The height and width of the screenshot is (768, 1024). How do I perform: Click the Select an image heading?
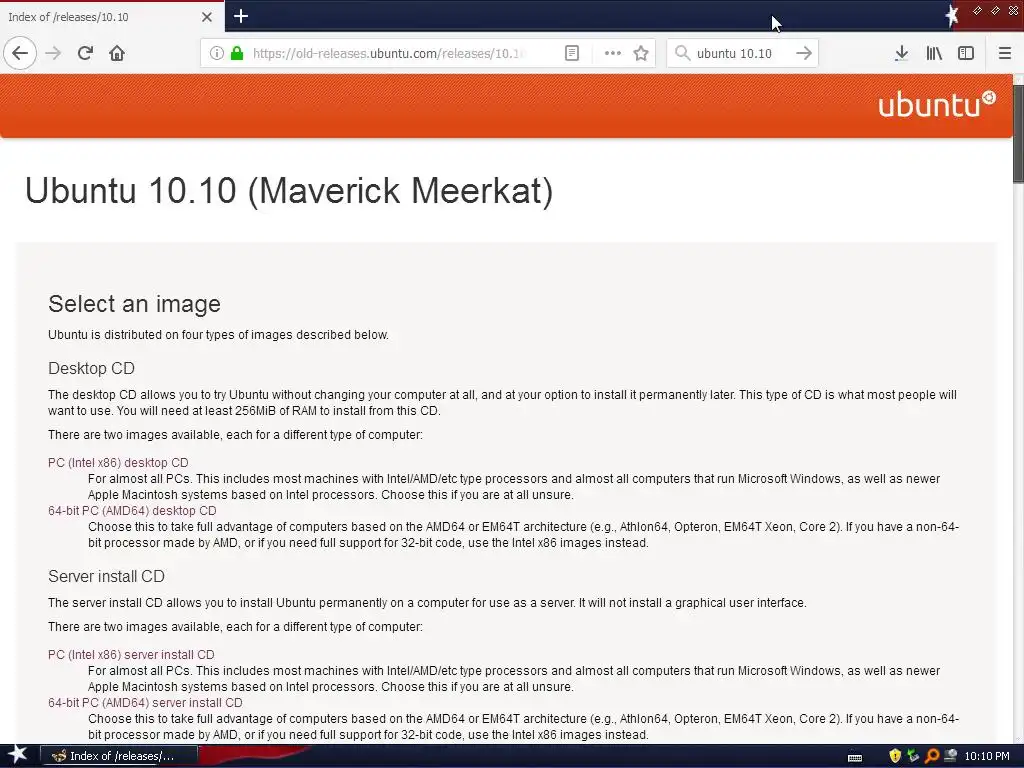point(135,304)
